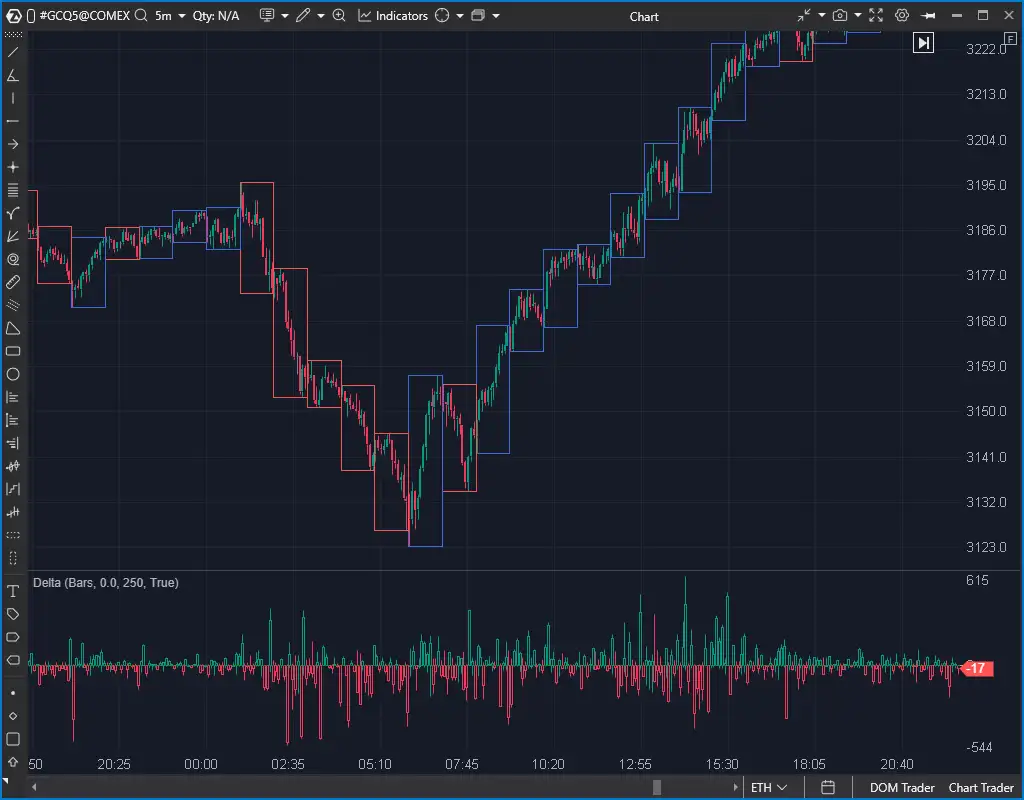Toggle fullscreen mode for chart
The width and height of the screenshot is (1024, 800).
(x=876, y=16)
